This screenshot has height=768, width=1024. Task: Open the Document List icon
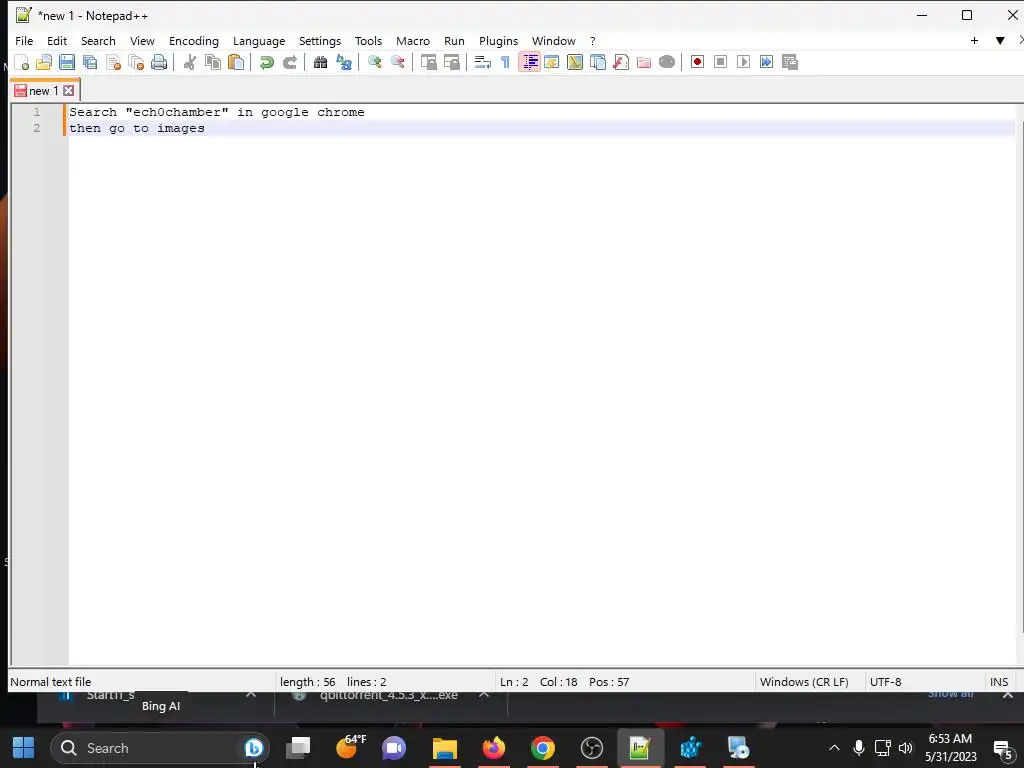[598, 62]
